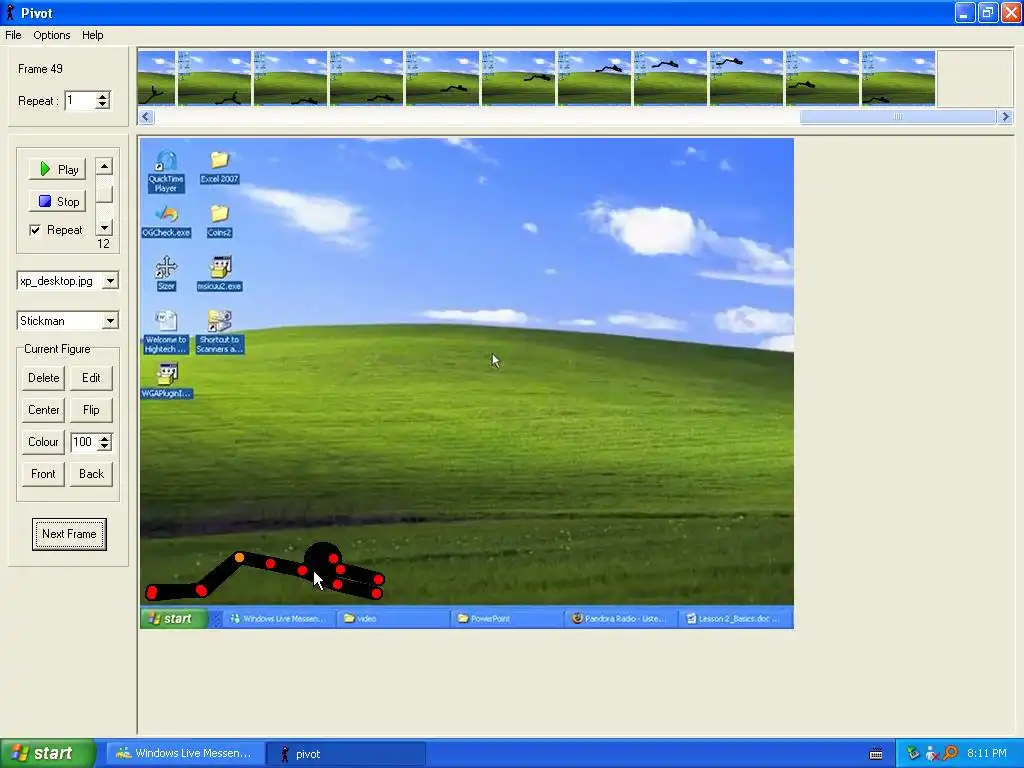
Task: Click the clock showing 8:11 PM
Action: pos(987,754)
